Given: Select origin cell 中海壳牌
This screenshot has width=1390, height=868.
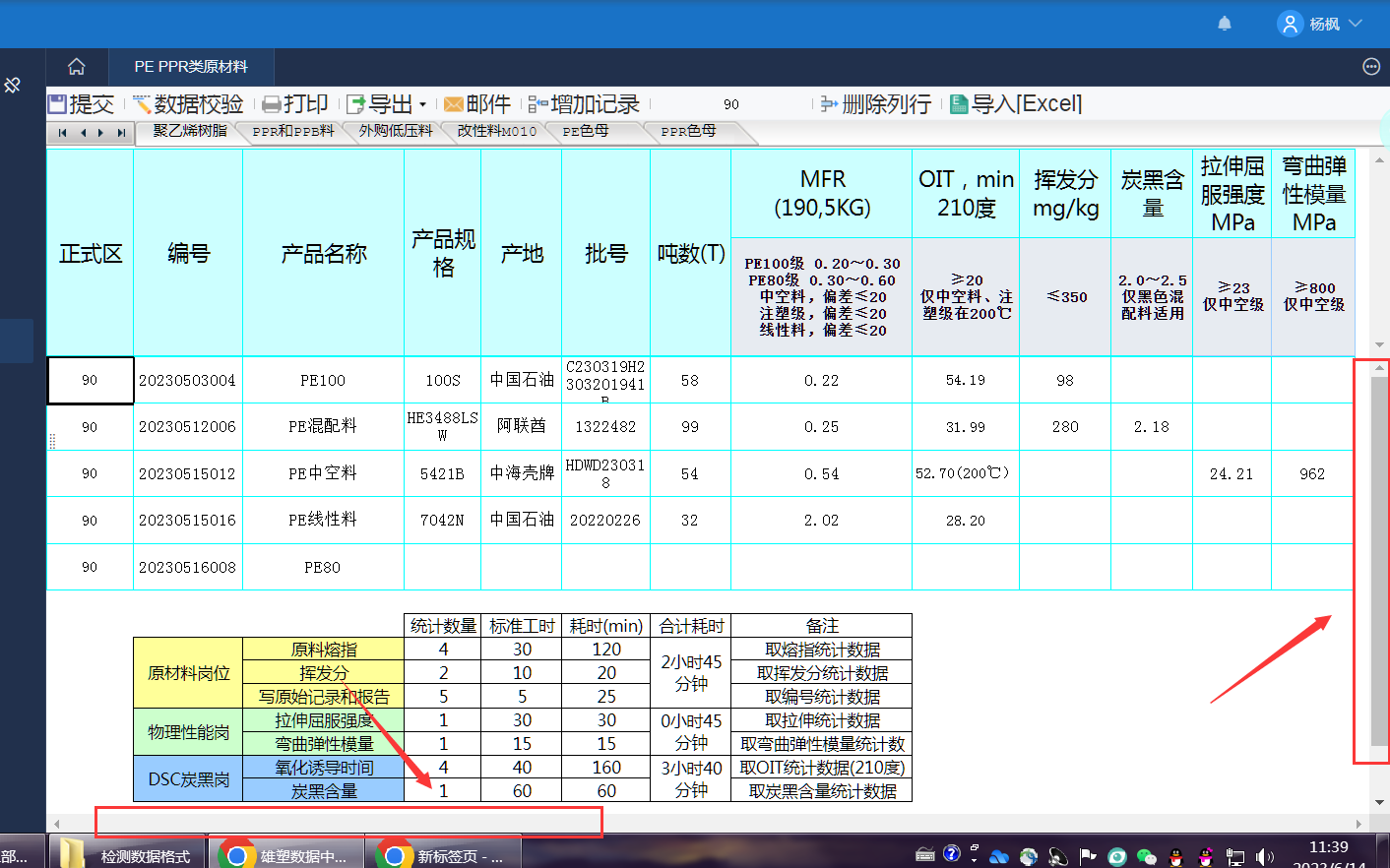Looking at the screenshot, I should click(x=521, y=473).
